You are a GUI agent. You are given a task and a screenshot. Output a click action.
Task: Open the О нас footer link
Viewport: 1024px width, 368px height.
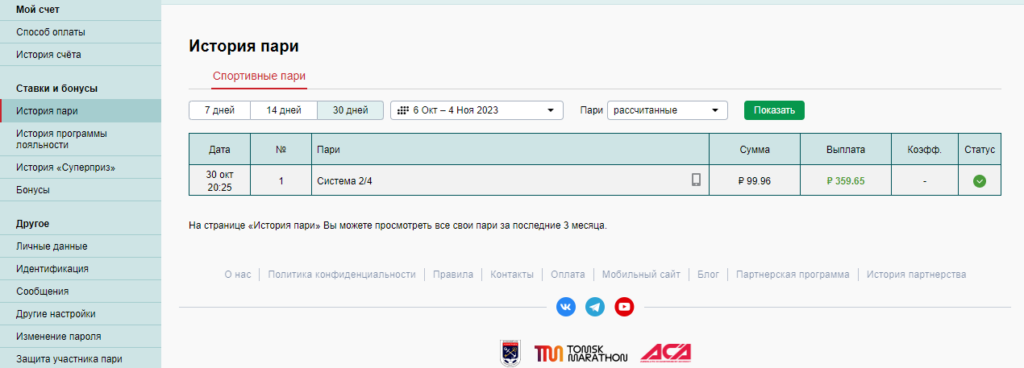(238, 275)
